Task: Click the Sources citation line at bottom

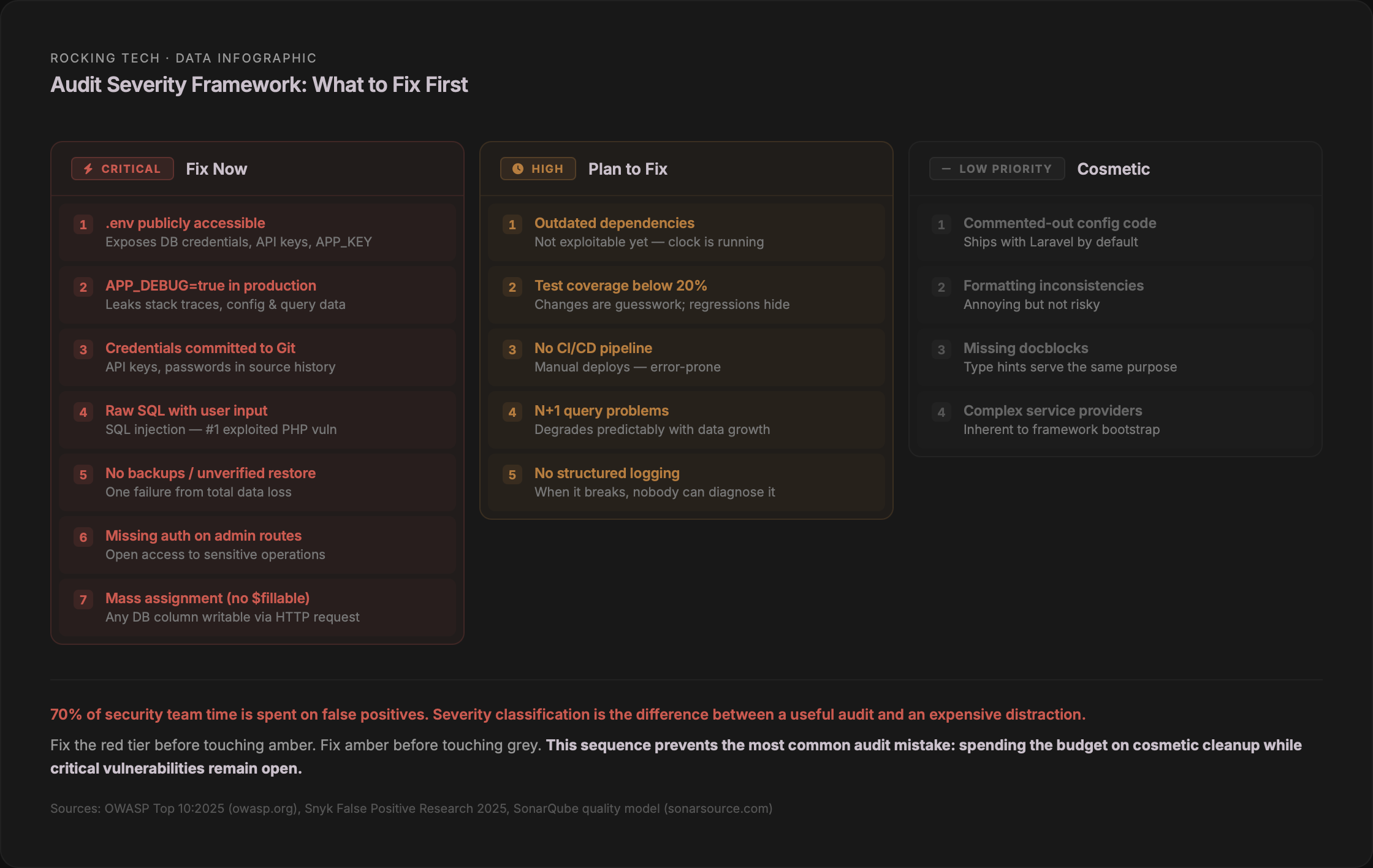Action: tap(411, 809)
